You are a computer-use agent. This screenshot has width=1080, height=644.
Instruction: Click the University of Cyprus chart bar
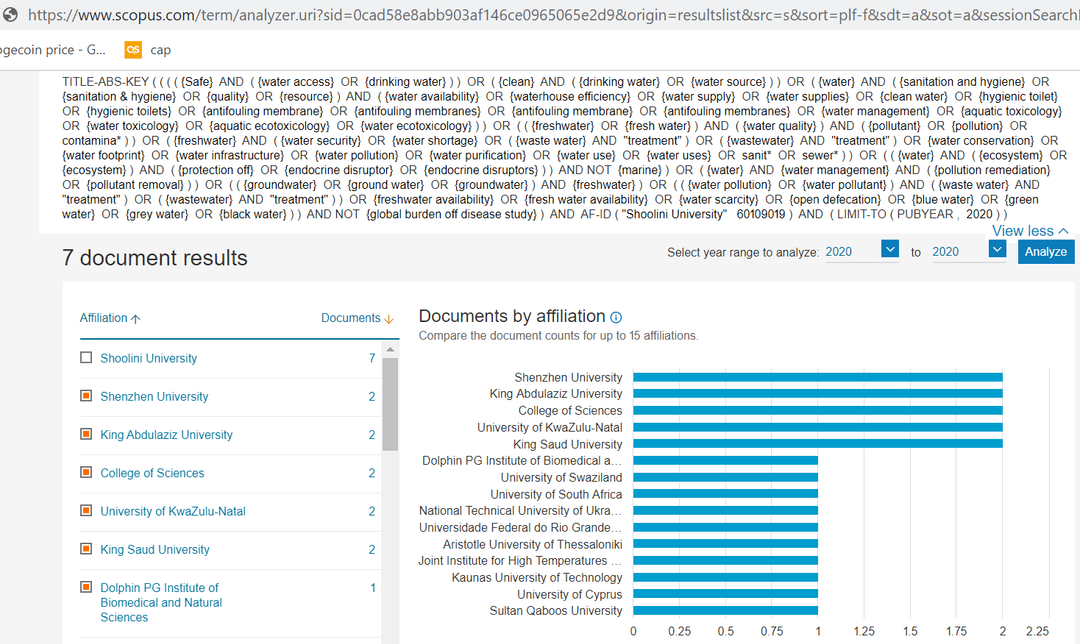pyautogui.click(x=725, y=594)
